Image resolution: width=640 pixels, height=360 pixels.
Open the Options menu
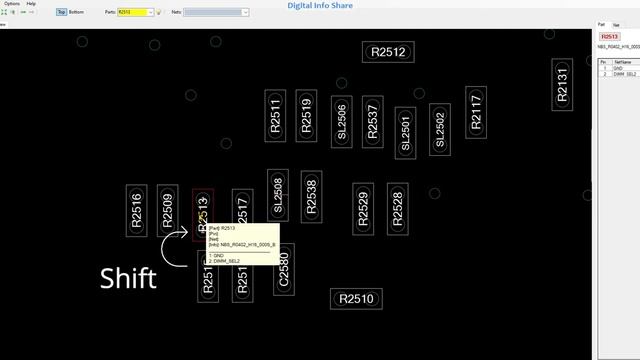tap(12, 3)
